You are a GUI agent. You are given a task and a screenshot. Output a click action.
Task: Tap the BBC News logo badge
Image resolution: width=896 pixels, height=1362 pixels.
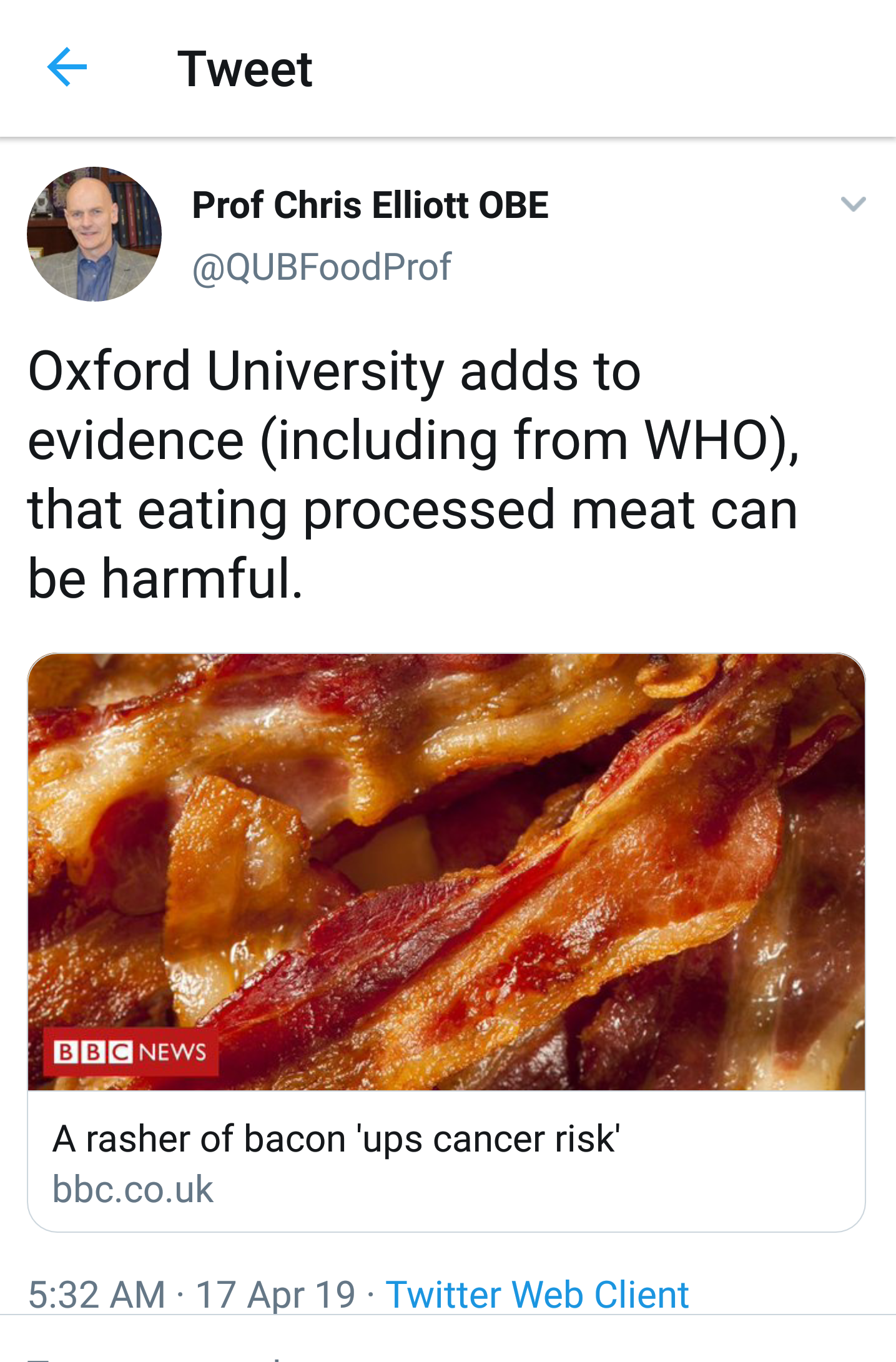[130, 1052]
